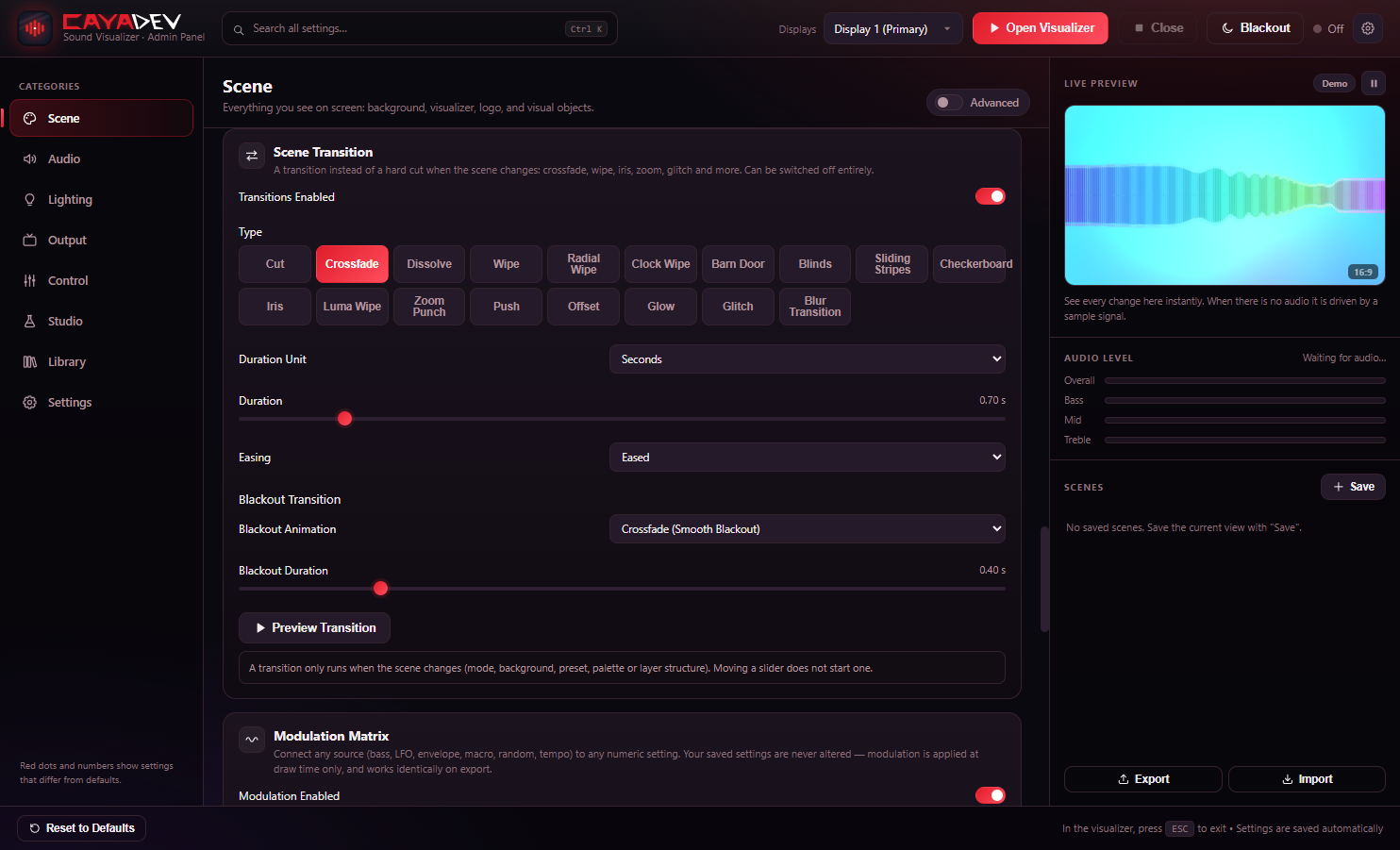This screenshot has height=850, width=1400.
Task: Choose the Radial Wipe transition type
Action: click(584, 264)
